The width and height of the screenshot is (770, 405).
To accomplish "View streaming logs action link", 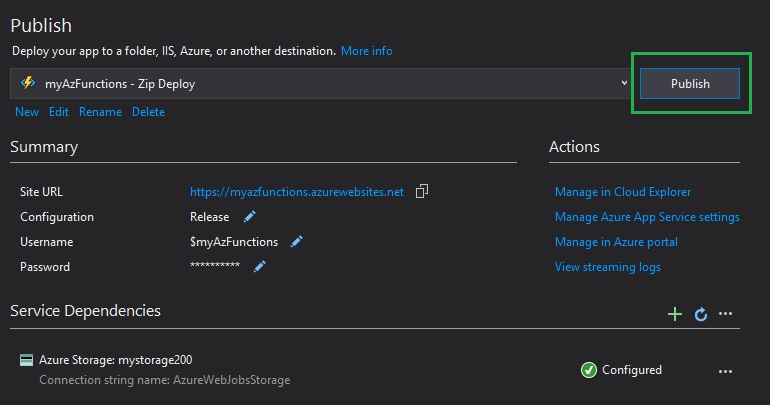I will point(607,267).
